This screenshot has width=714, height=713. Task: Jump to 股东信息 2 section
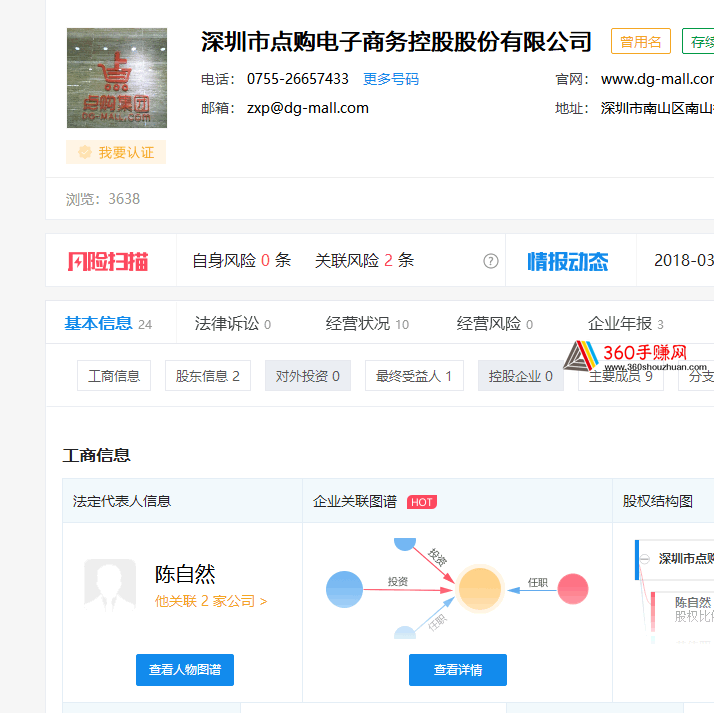click(208, 376)
